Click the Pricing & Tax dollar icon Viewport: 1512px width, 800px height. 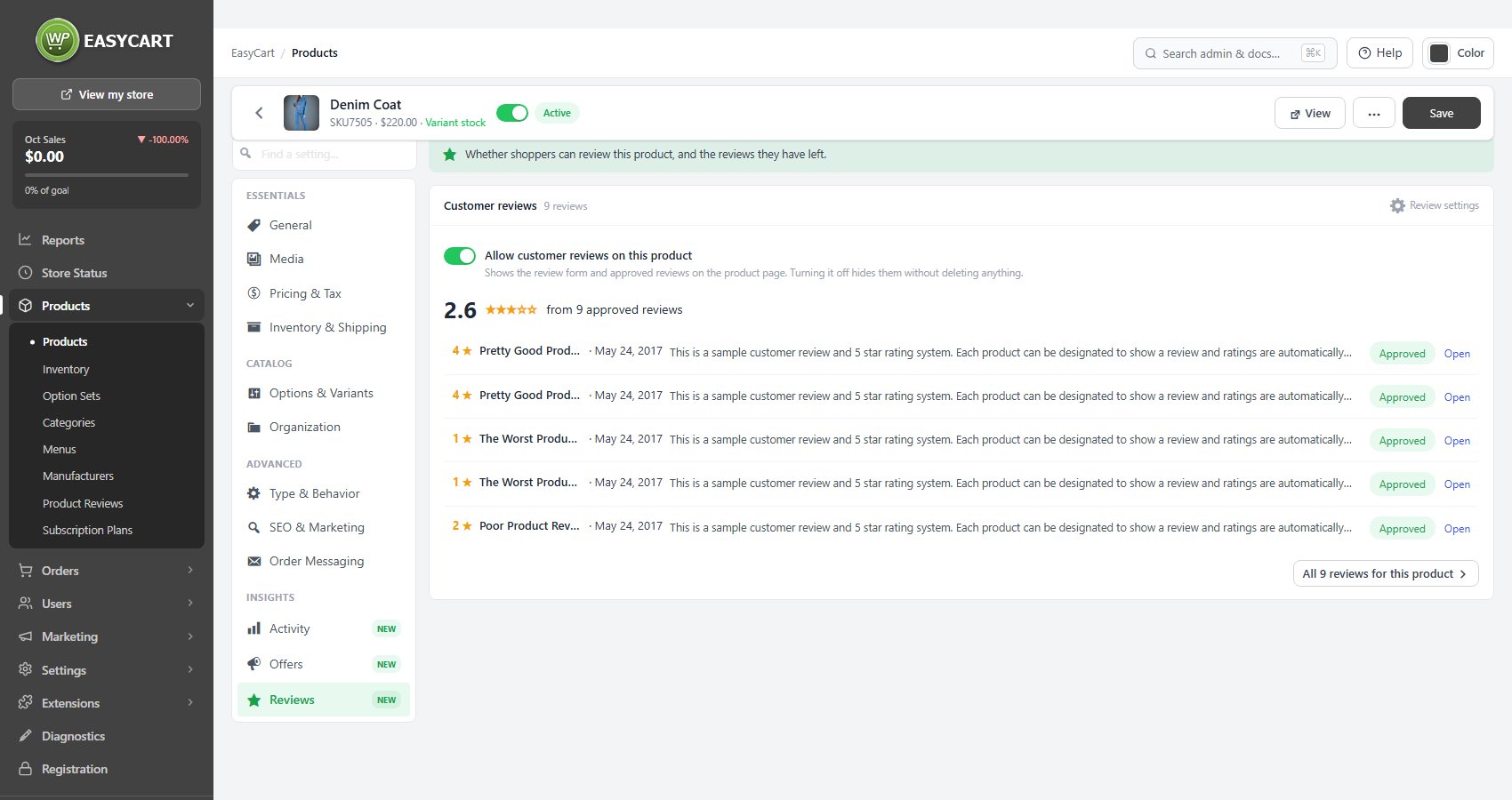click(253, 293)
